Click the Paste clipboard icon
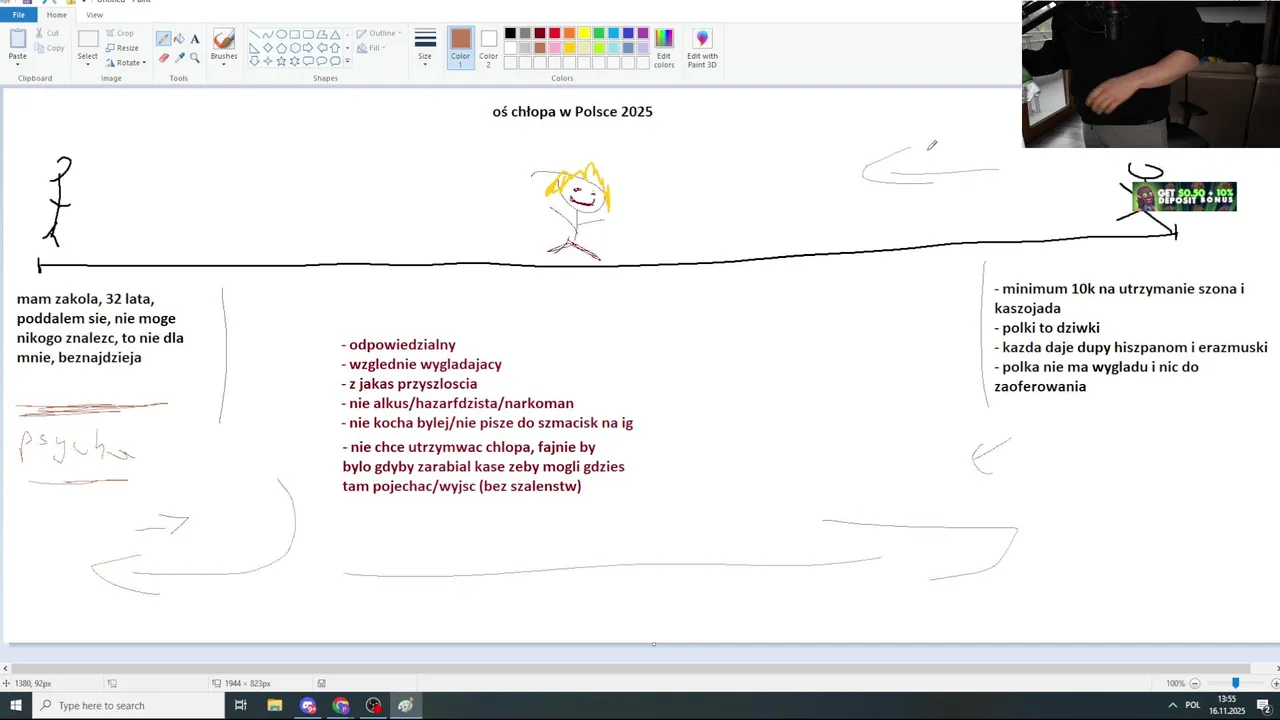The height and width of the screenshot is (720, 1280). pos(18,39)
